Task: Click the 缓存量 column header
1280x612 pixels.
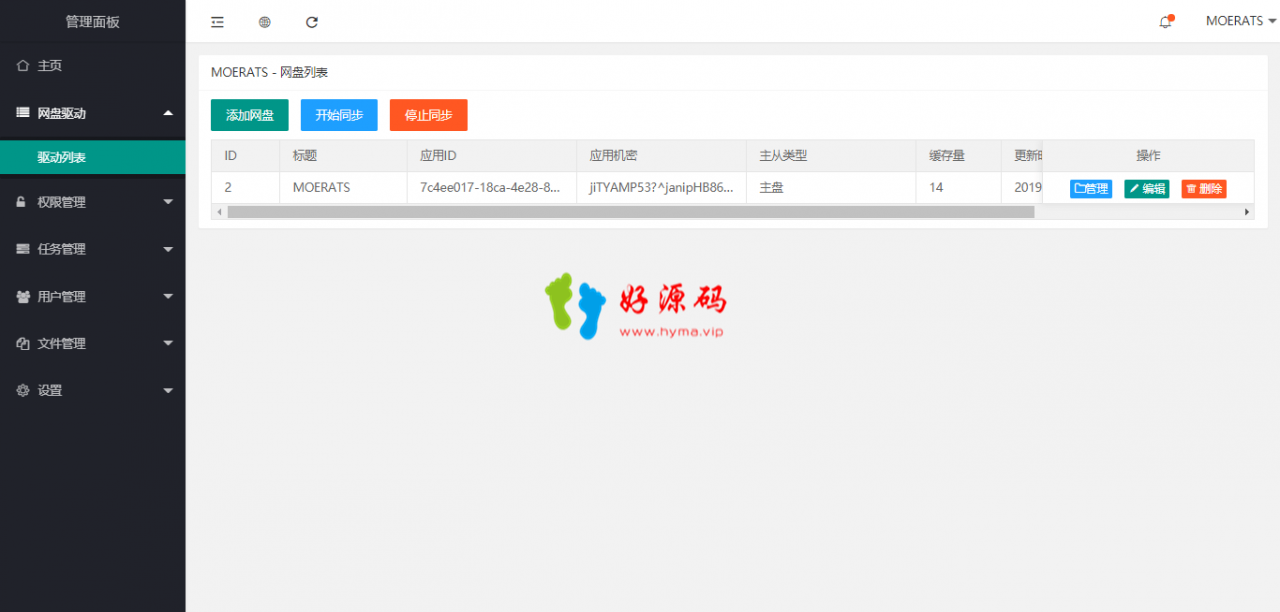Action: click(x=959, y=156)
